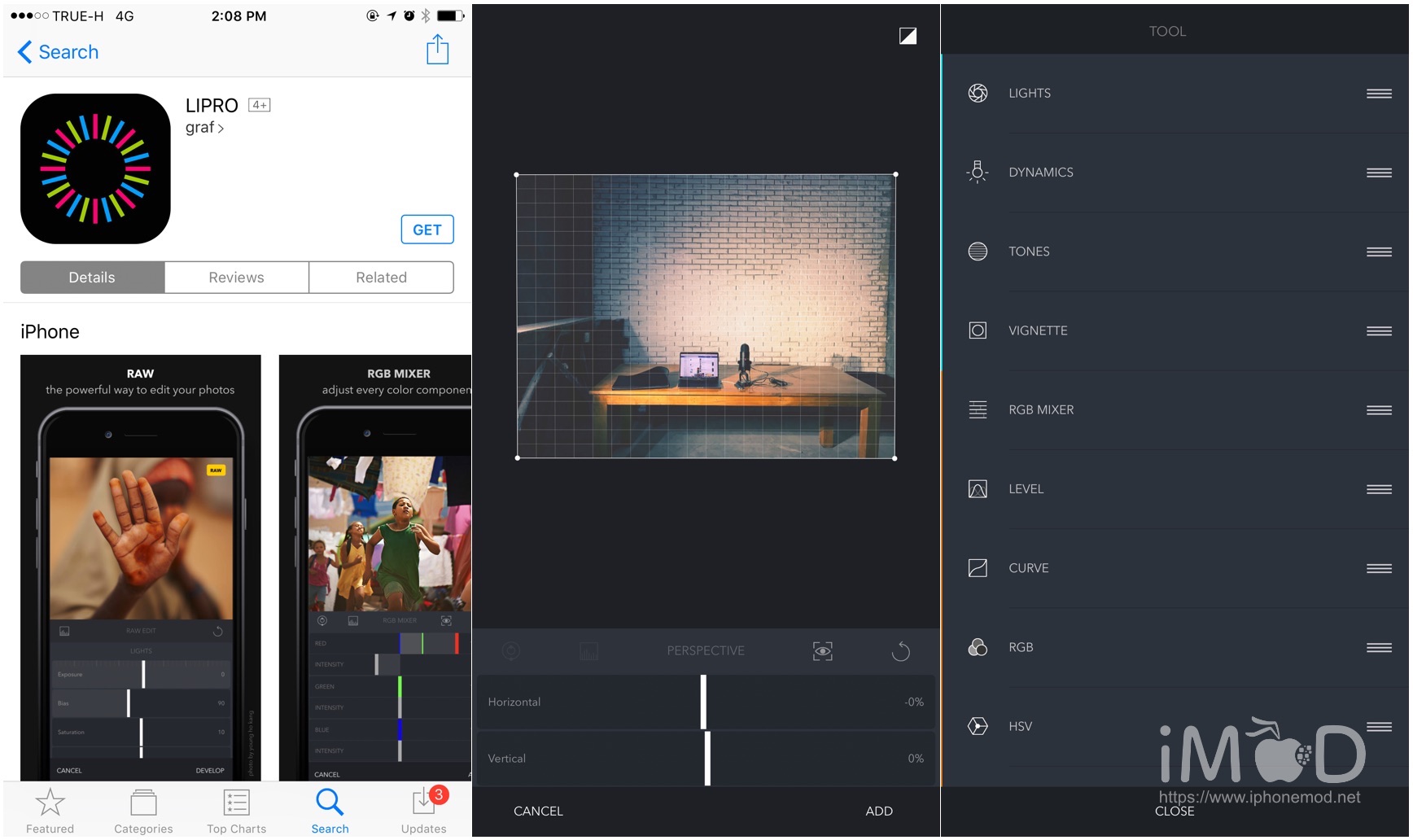The width and height of the screenshot is (1413, 840).
Task: Tap the share icon in App Store
Action: click(437, 50)
